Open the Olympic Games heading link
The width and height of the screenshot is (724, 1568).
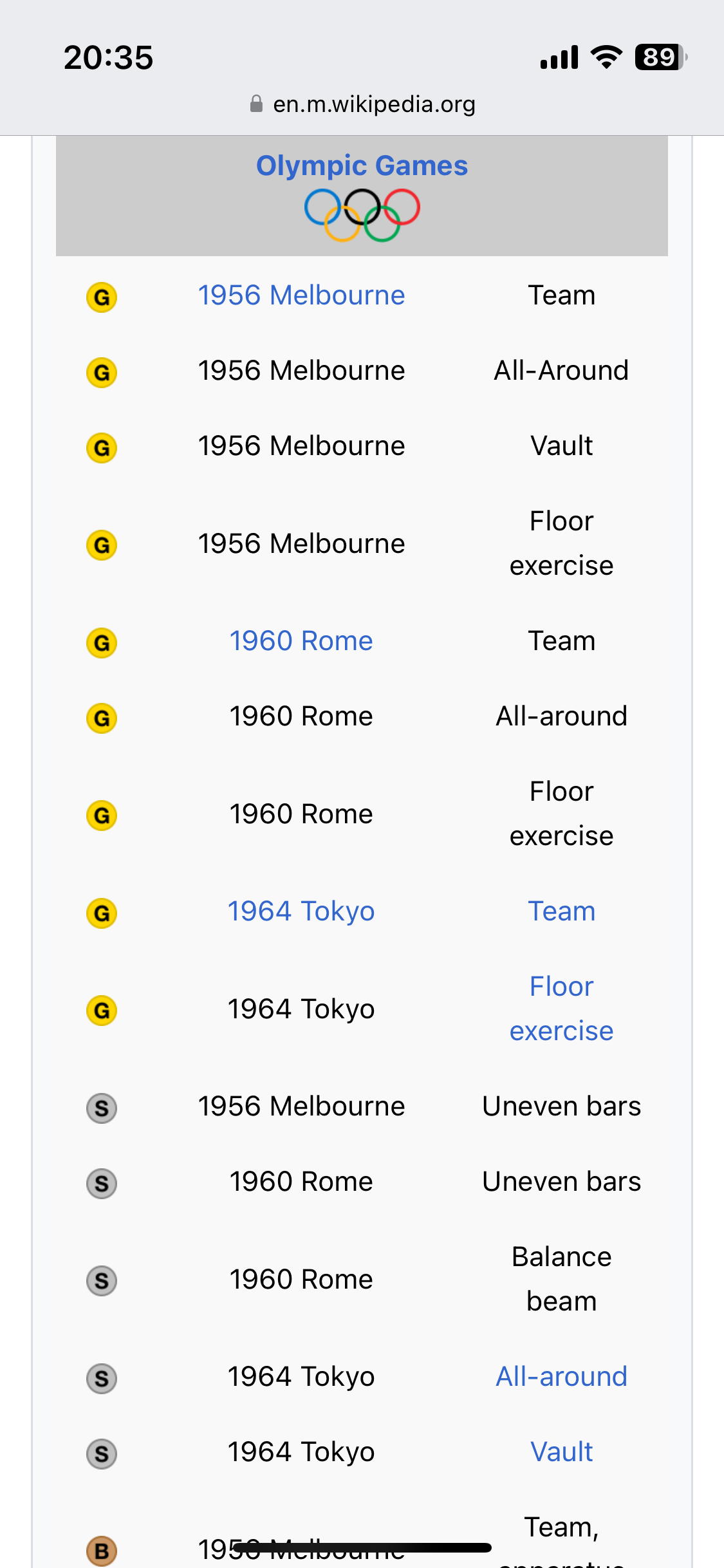click(362, 165)
